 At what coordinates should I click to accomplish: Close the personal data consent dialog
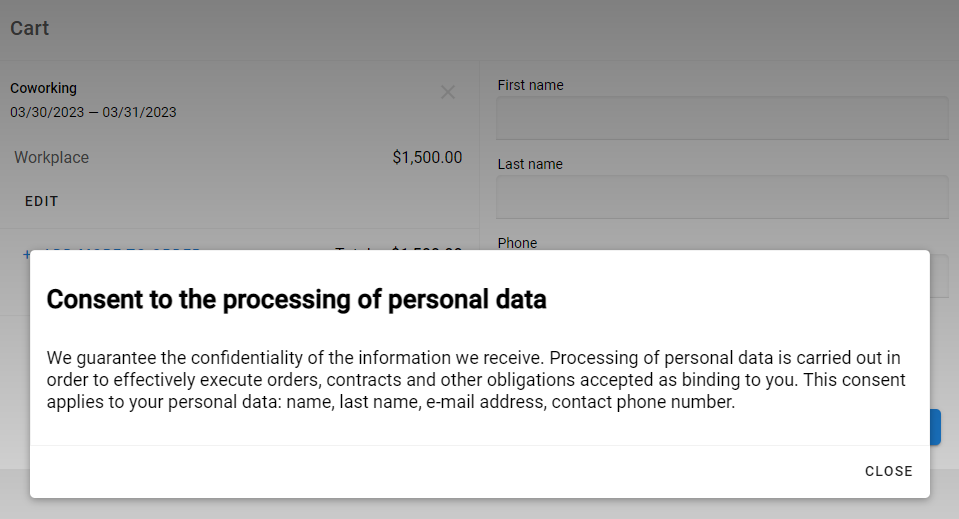tap(888, 471)
